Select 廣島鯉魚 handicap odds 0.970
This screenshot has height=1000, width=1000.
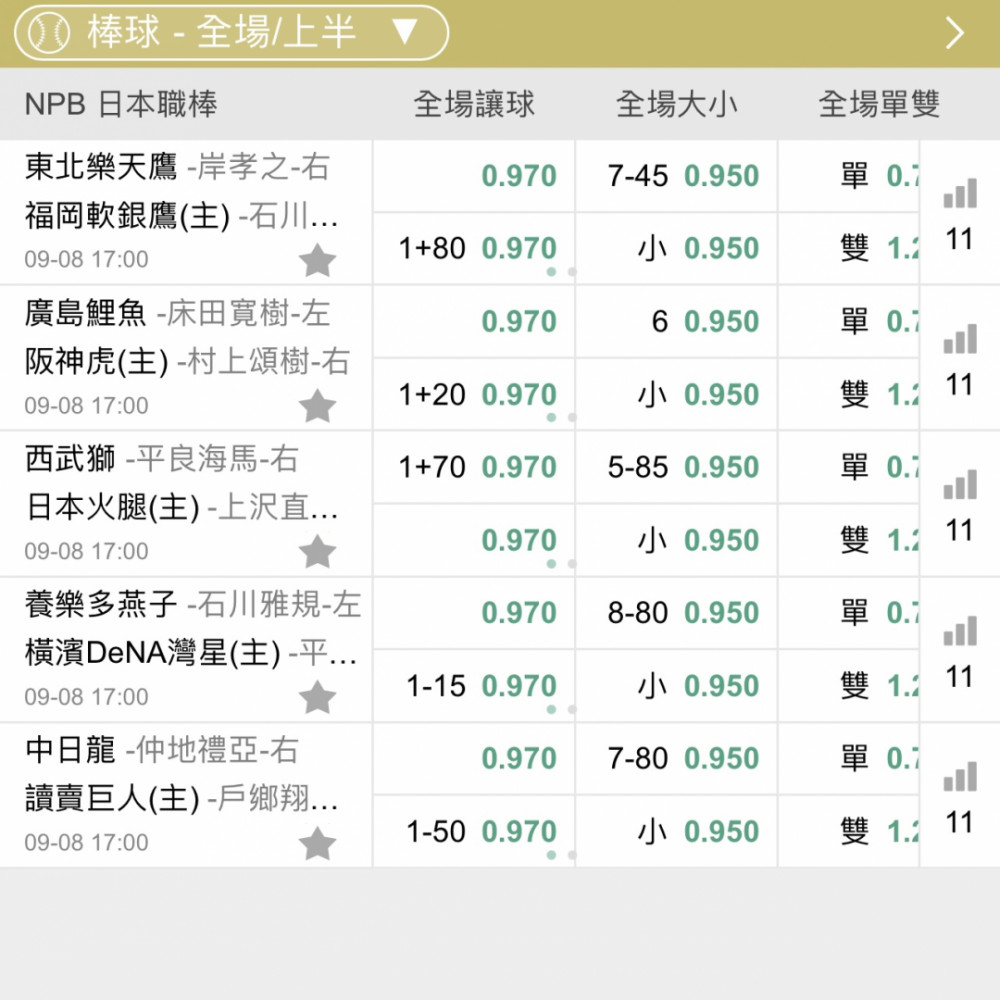tap(474, 321)
